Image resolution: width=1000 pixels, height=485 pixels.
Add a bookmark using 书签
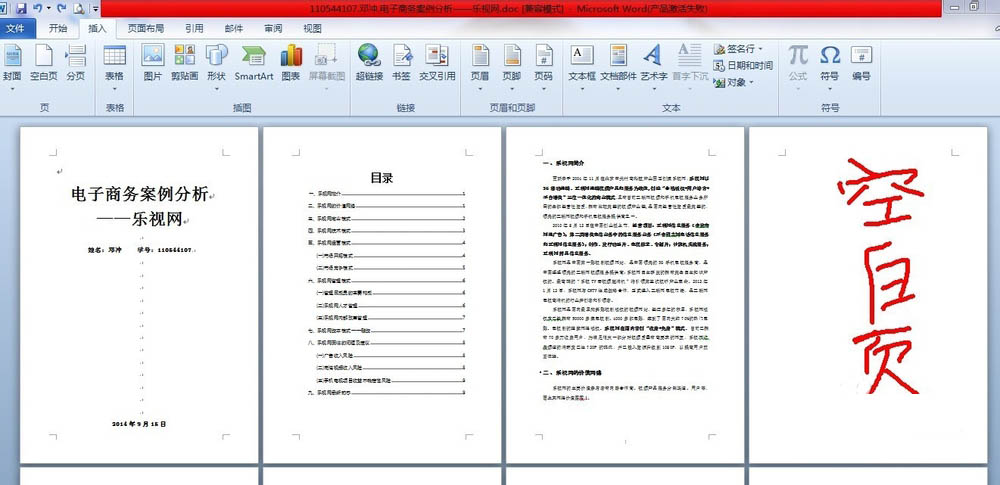click(401, 63)
